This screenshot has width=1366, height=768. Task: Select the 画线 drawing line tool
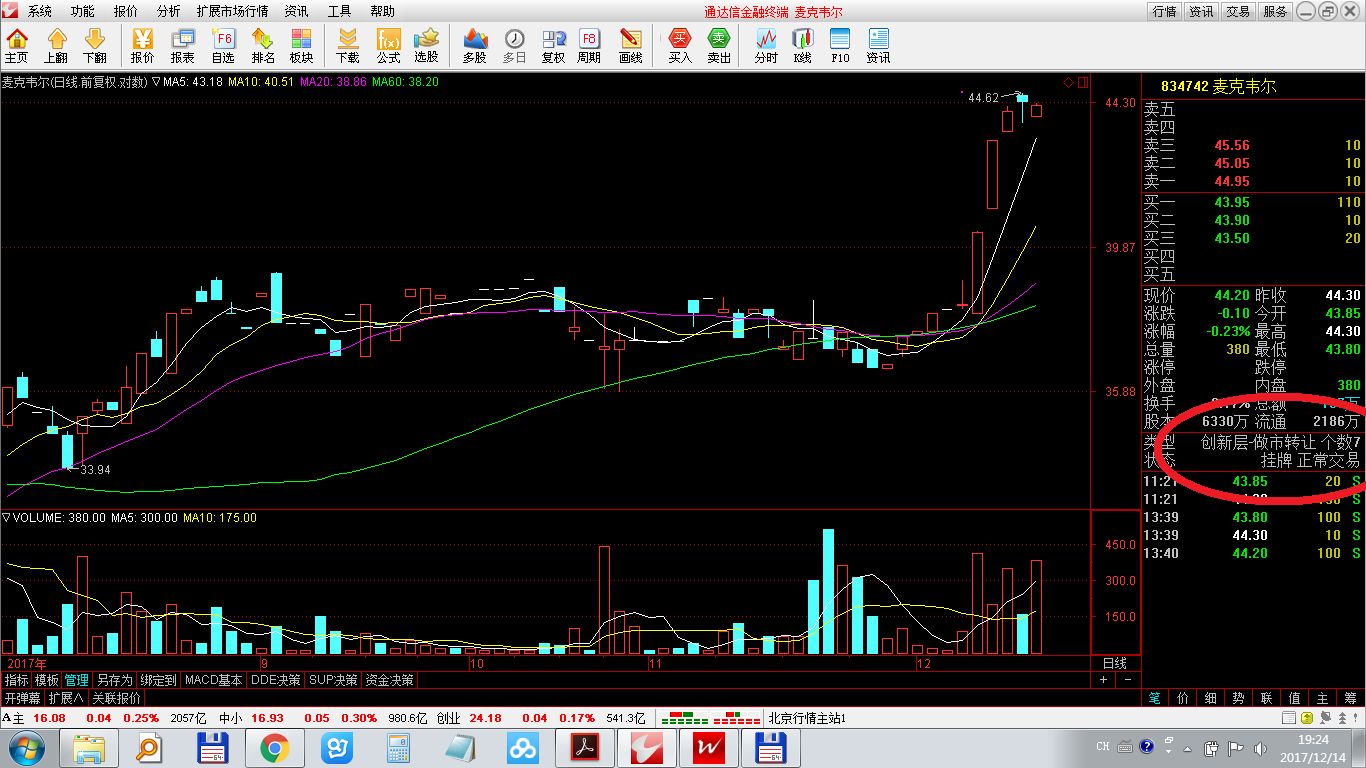(630, 46)
